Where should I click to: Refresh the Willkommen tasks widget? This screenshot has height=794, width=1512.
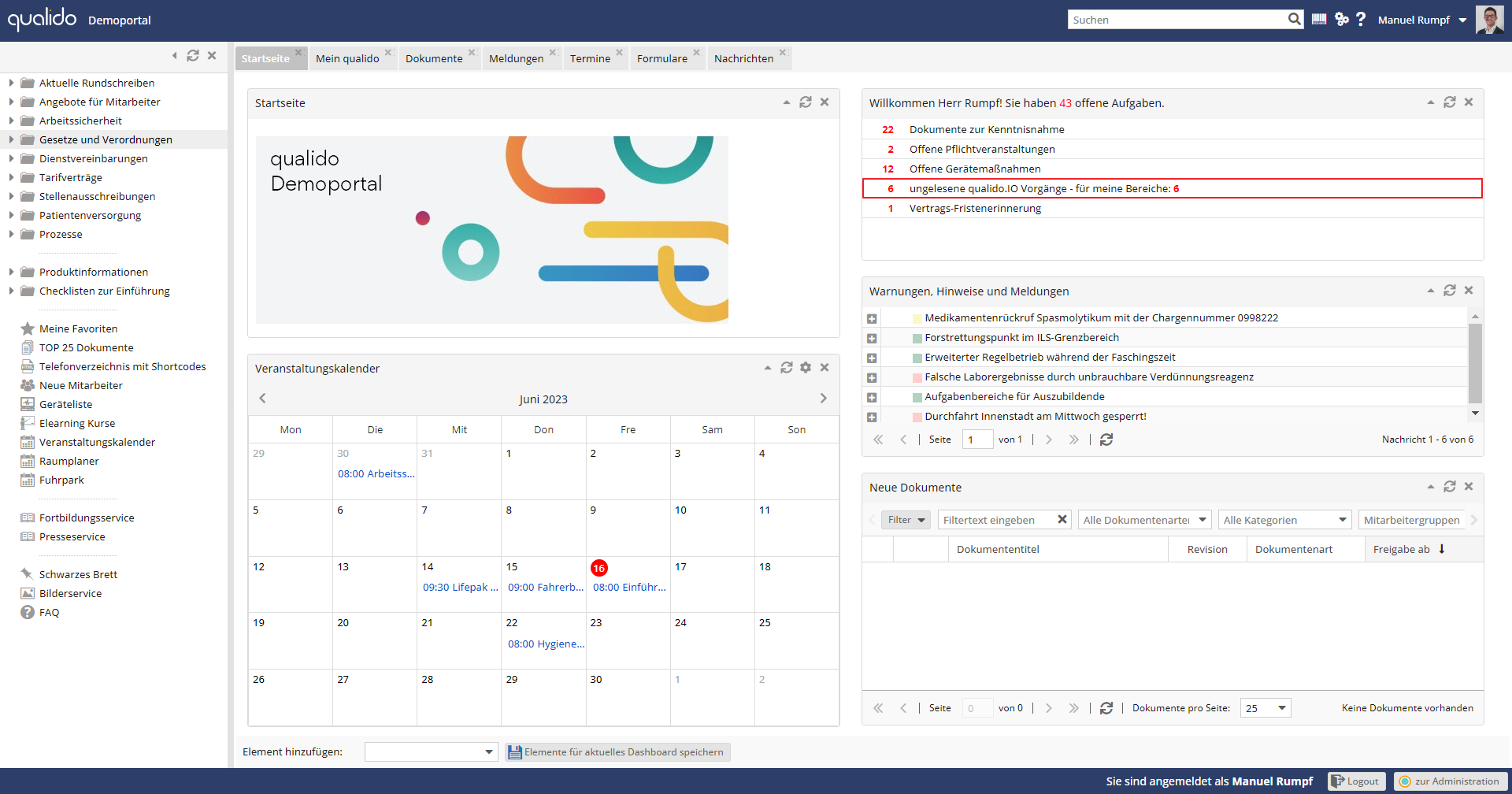(x=1450, y=102)
